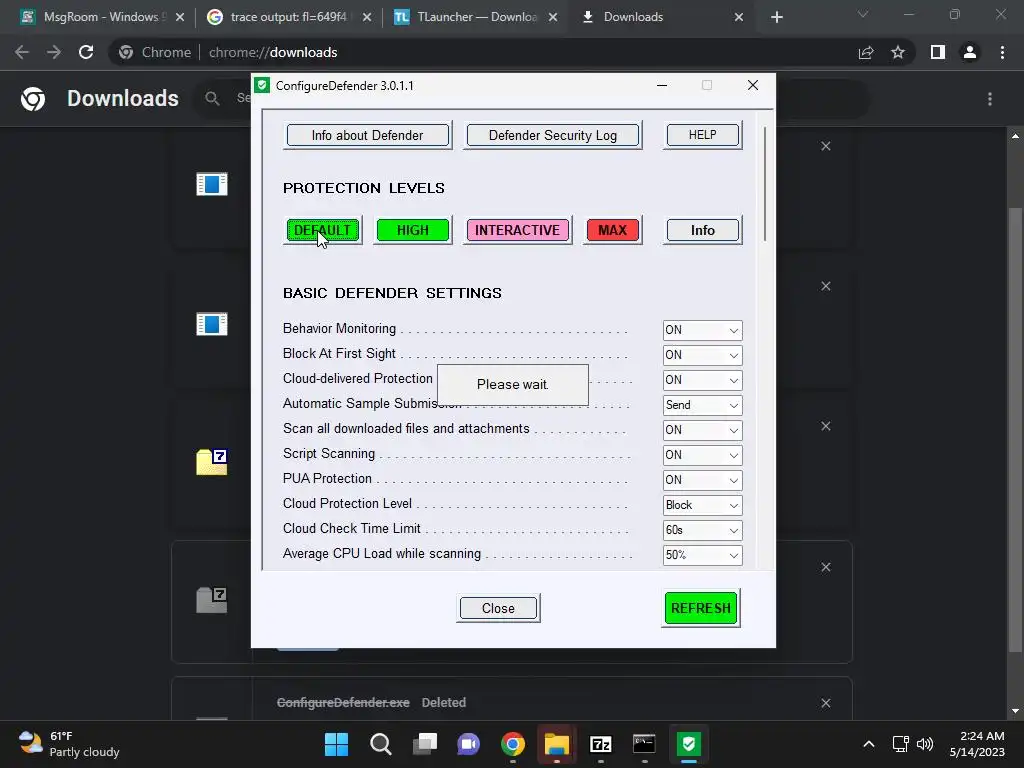Open Task View icon on taskbar
Viewport: 1024px width, 768px height.
click(x=424, y=744)
